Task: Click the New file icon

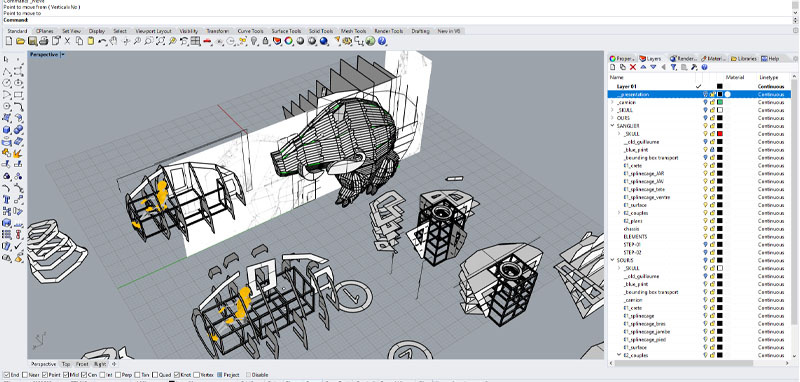Action: point(8,41)
